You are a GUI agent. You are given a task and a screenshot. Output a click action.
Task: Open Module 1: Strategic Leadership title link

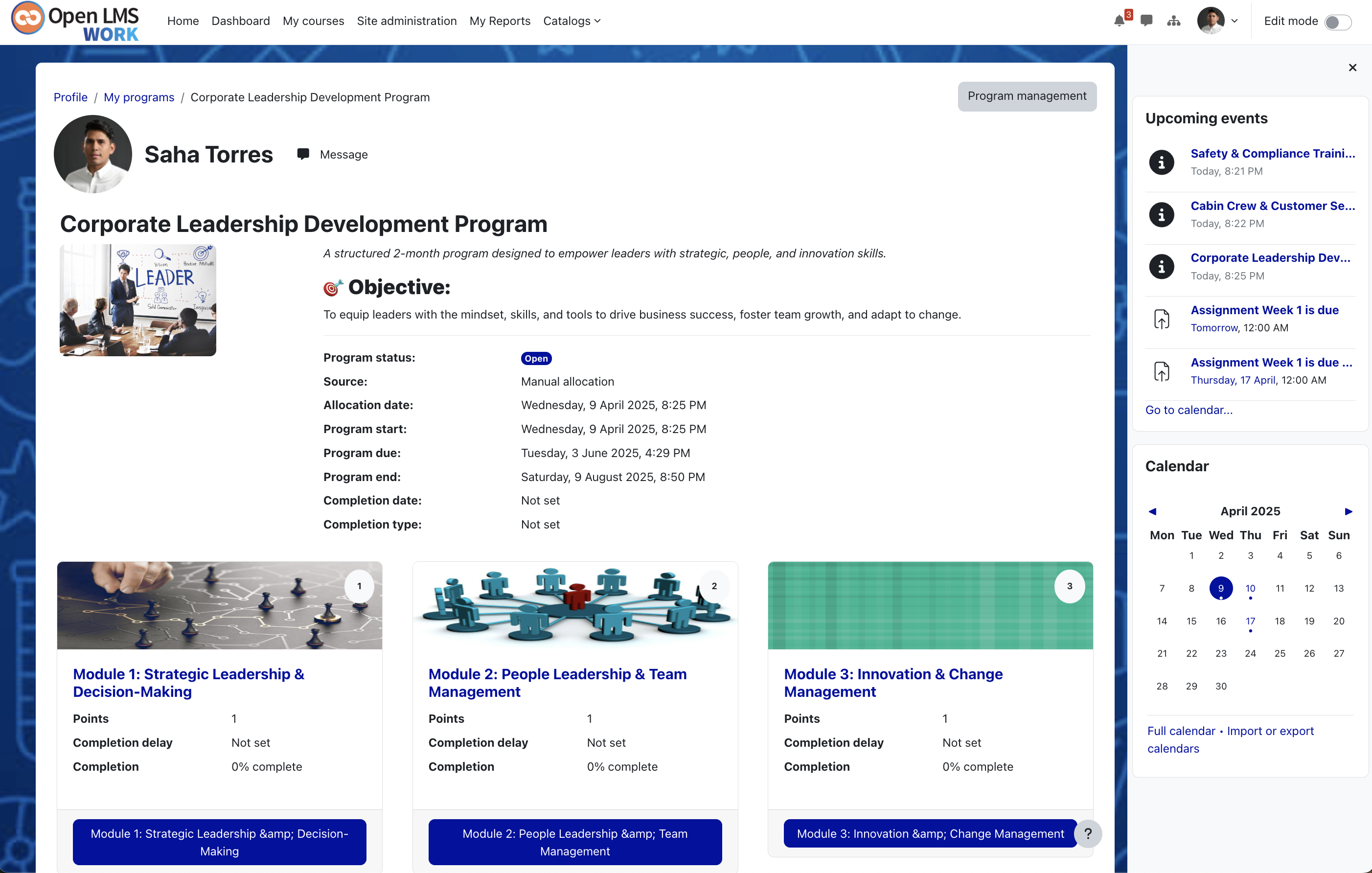click(x=188, y=683)
